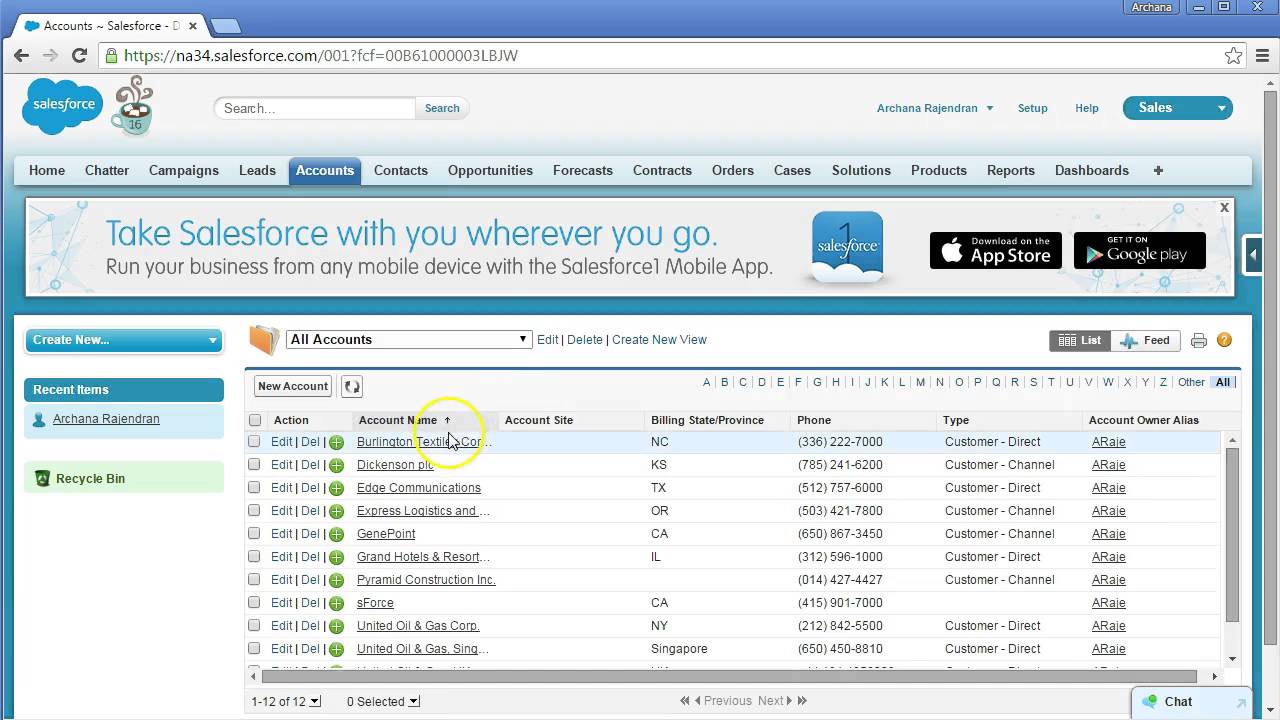Open the 1-12 of 12 records dropdown
Screen dimensions: 1280x720
point(286,702)
